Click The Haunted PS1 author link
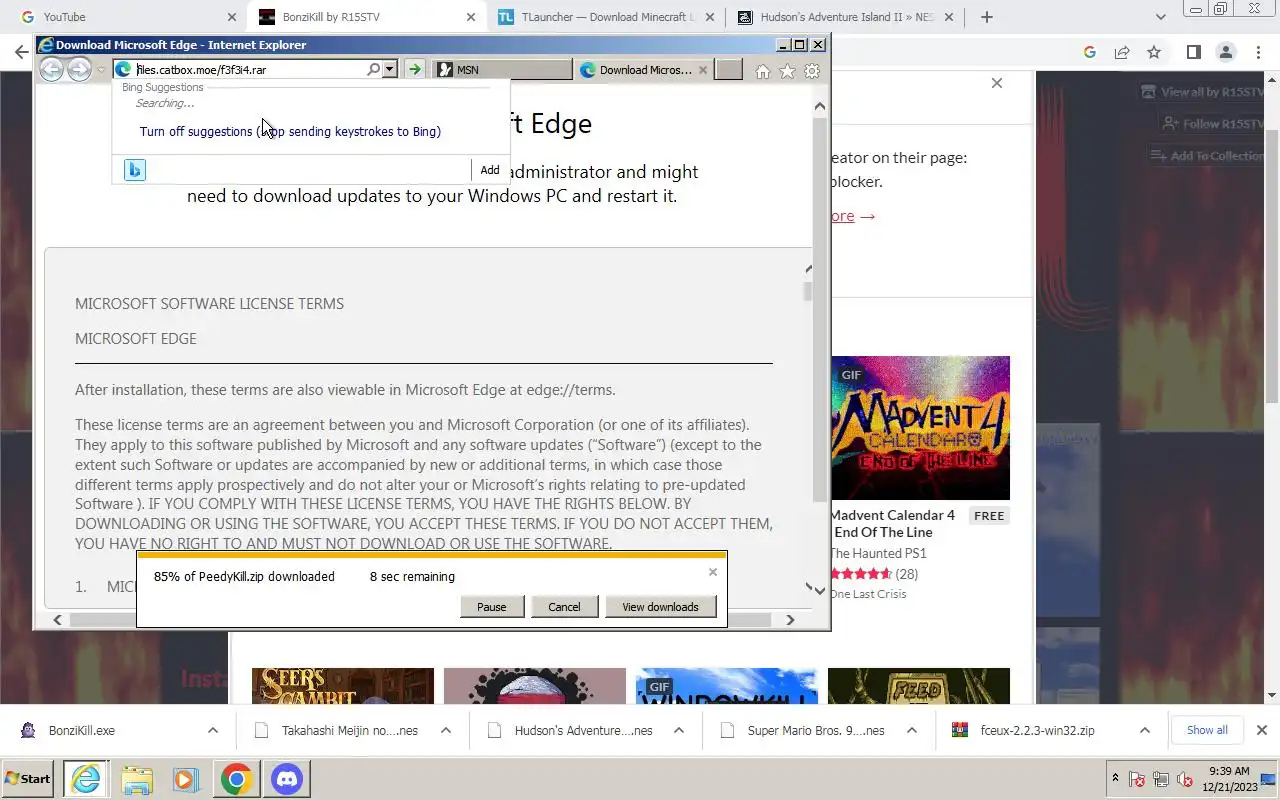 [x=878, y=553]
